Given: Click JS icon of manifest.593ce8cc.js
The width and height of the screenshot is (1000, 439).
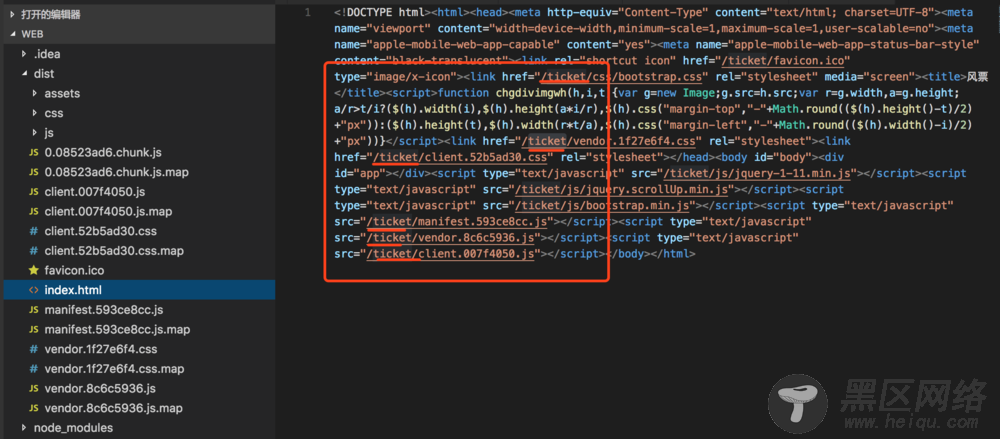Looking at the screenshot, I should point(33,310).
